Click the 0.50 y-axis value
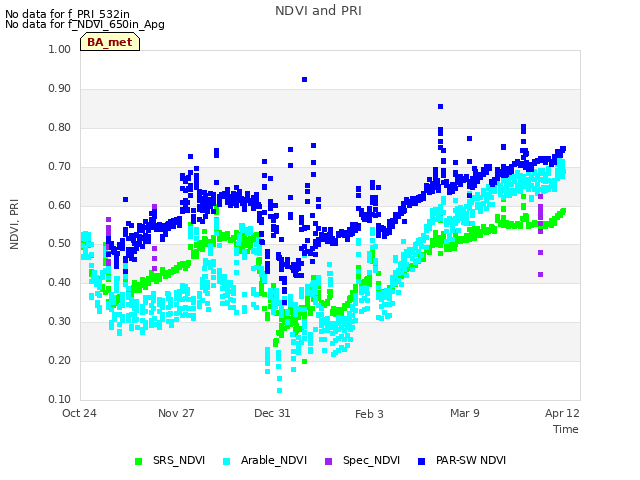Viewport: 640px width, 480px height. click(x=60, y=244)
